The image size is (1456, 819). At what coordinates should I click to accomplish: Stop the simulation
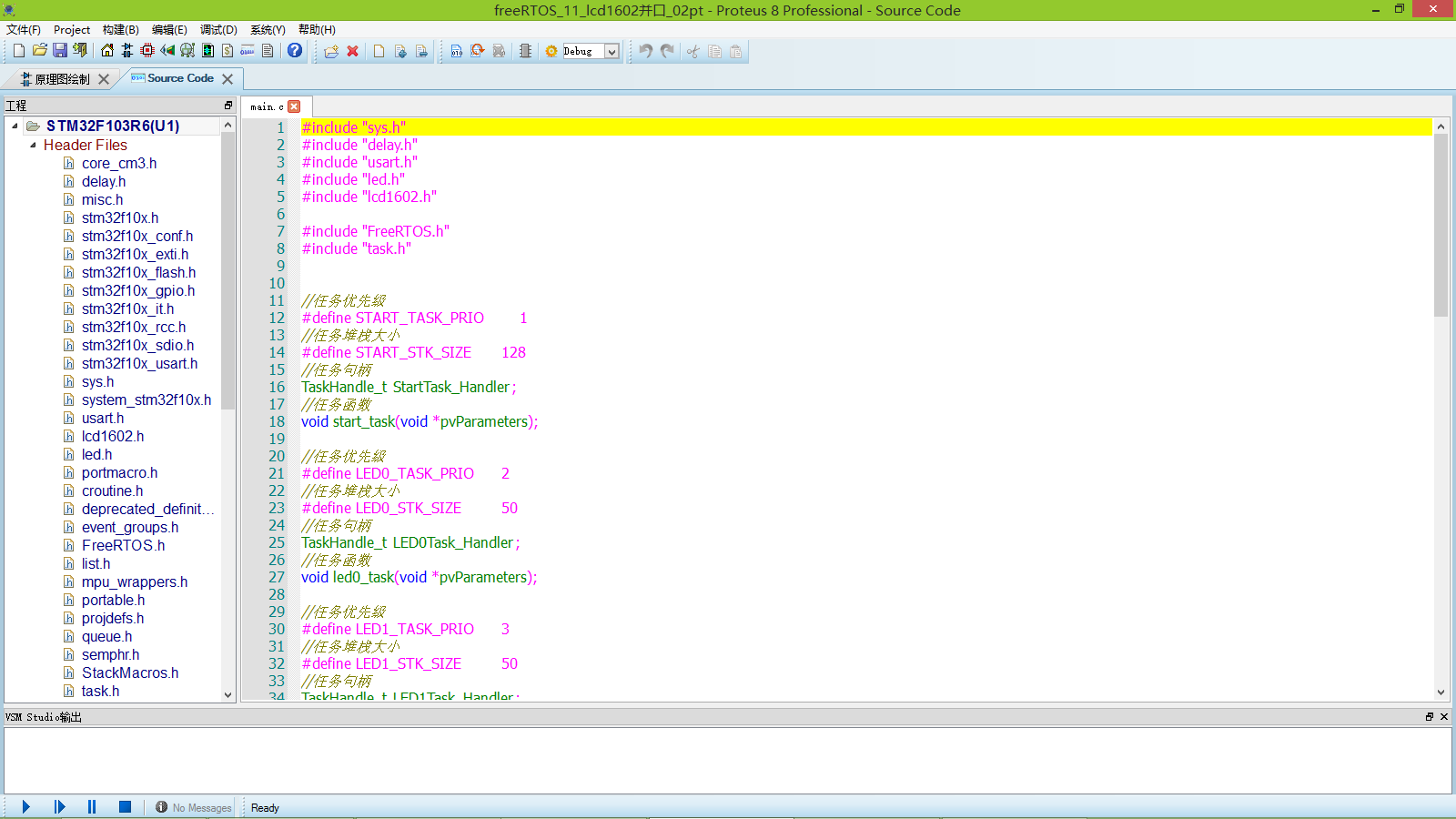click(125, 806)
